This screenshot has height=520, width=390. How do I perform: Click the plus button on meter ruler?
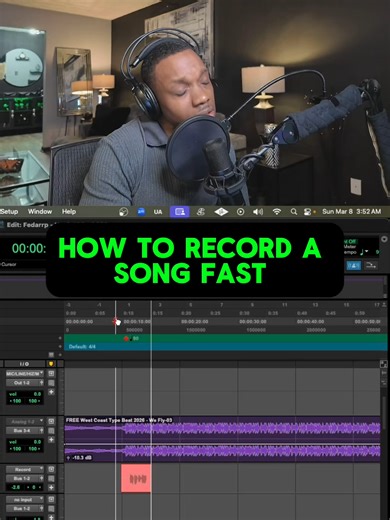(60, 347)
